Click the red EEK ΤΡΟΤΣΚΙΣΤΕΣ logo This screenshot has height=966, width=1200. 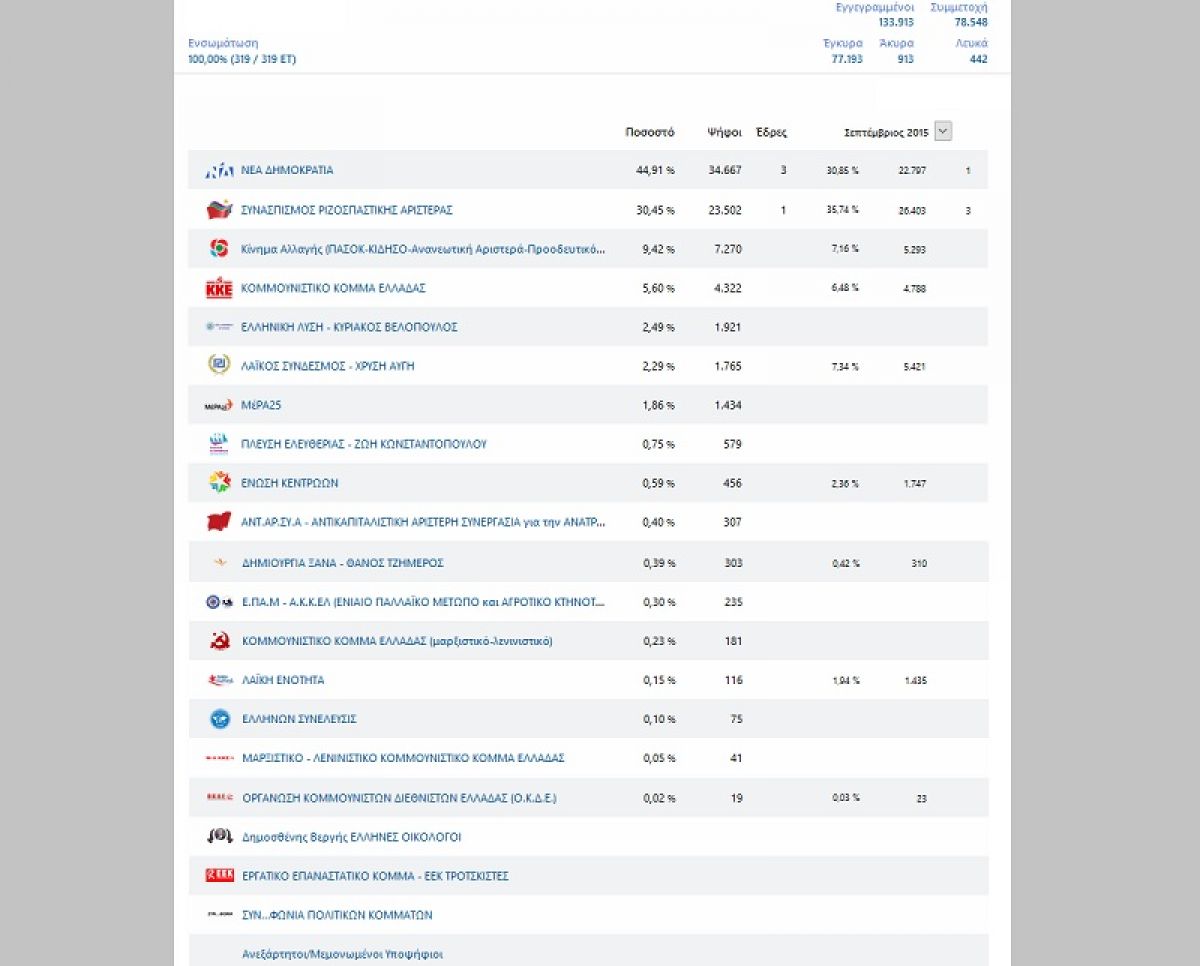point(219,875)
